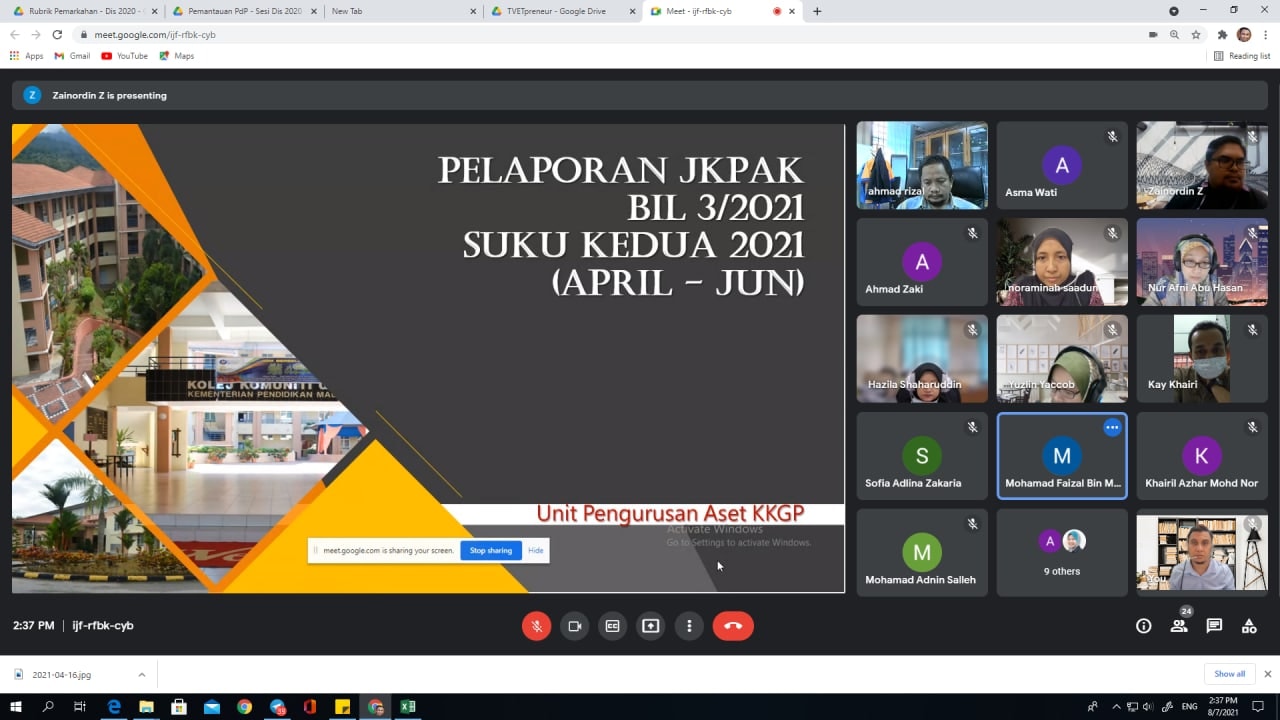Open the in-call chat panel
The image size is (1280, 720).
[x=1214, y=626]
